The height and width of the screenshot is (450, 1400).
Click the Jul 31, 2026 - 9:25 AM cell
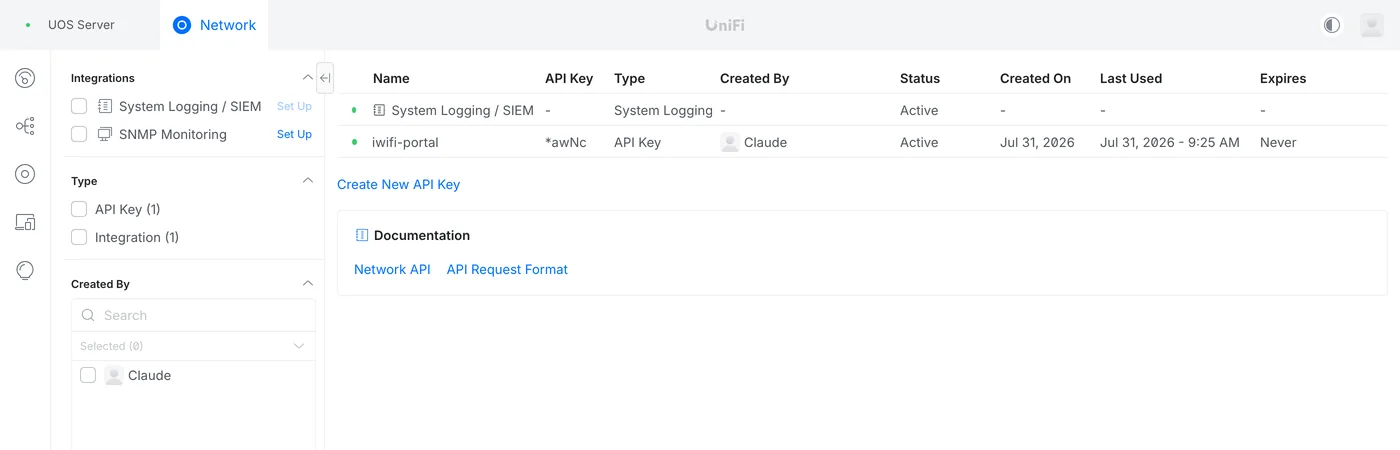coord(1170,142)
